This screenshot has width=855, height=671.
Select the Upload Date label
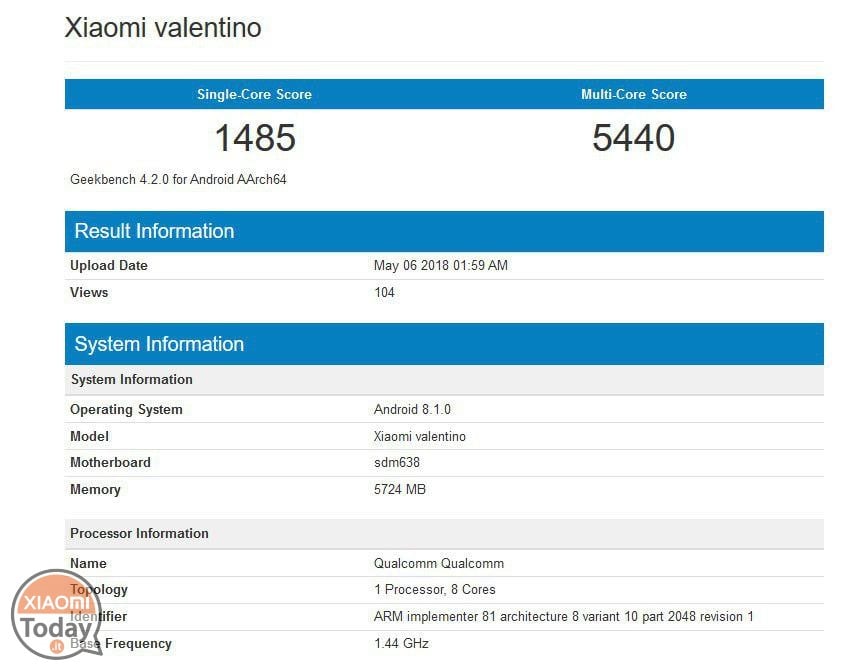(109, 265)
